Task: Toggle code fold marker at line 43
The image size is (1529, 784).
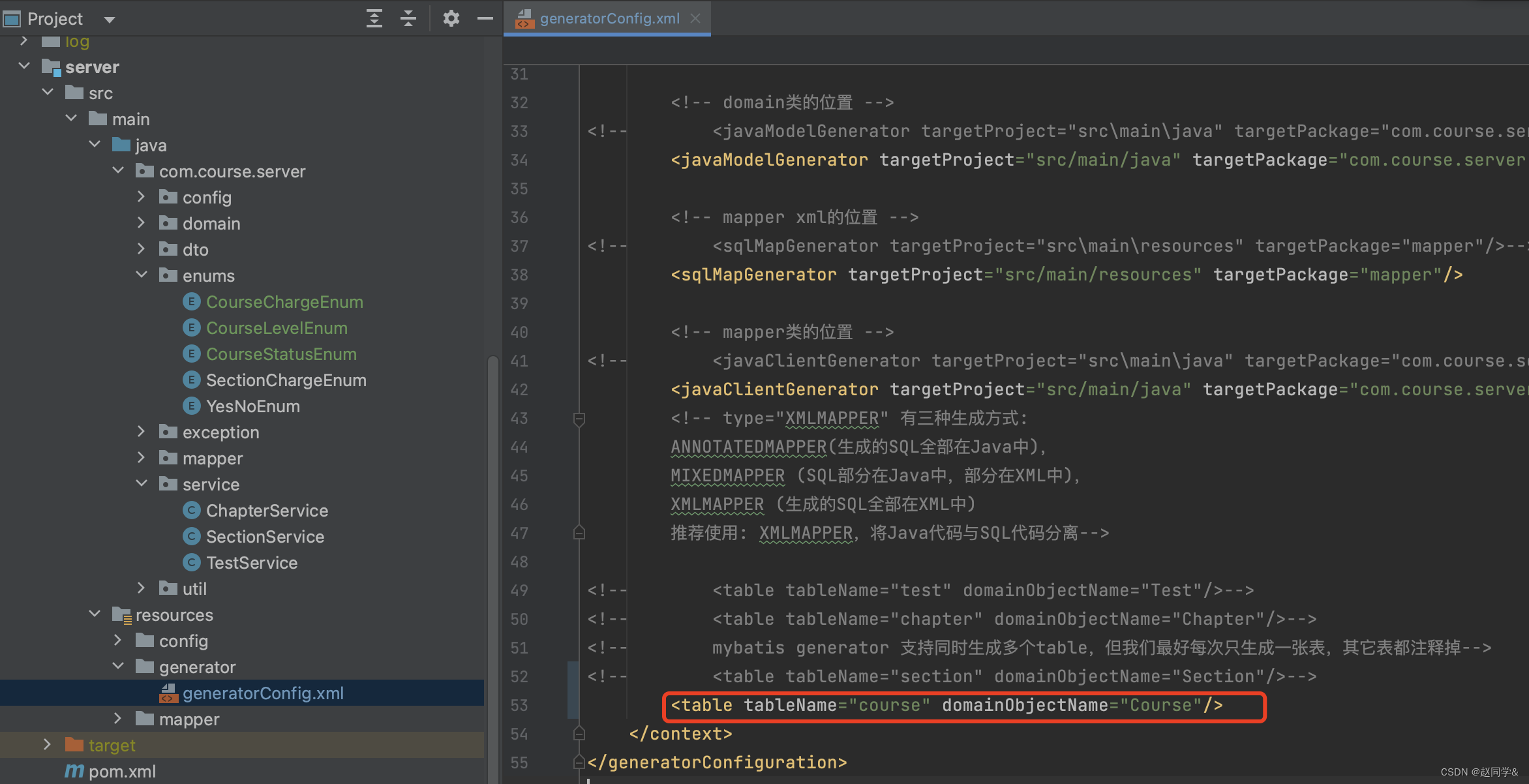Action: (579, 418)
